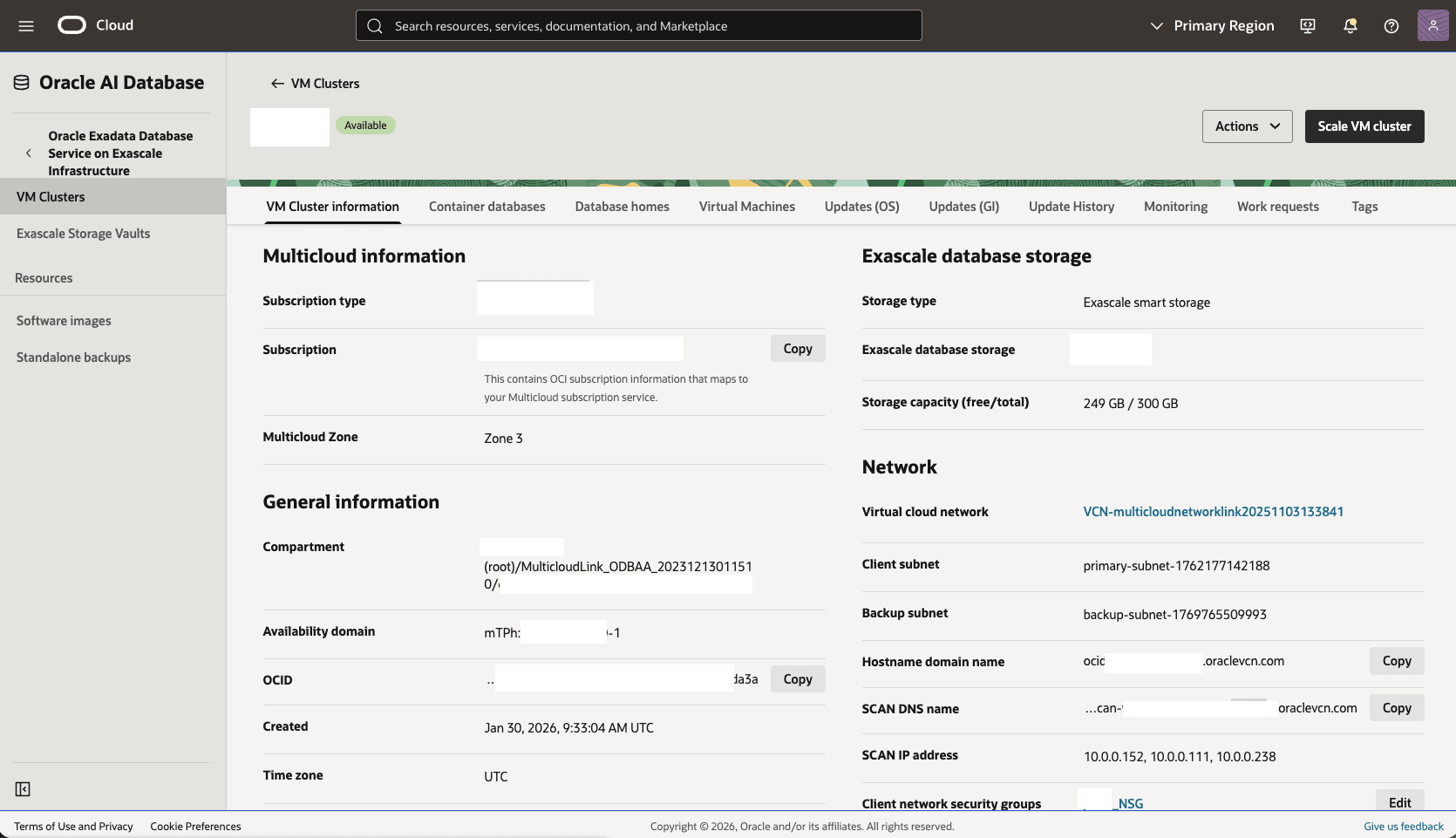Screen dimensions: 1456x838
Task: Open the VCN-multicloudnetworklink virtual cloud network
Action: click(x=1213, y=512)
